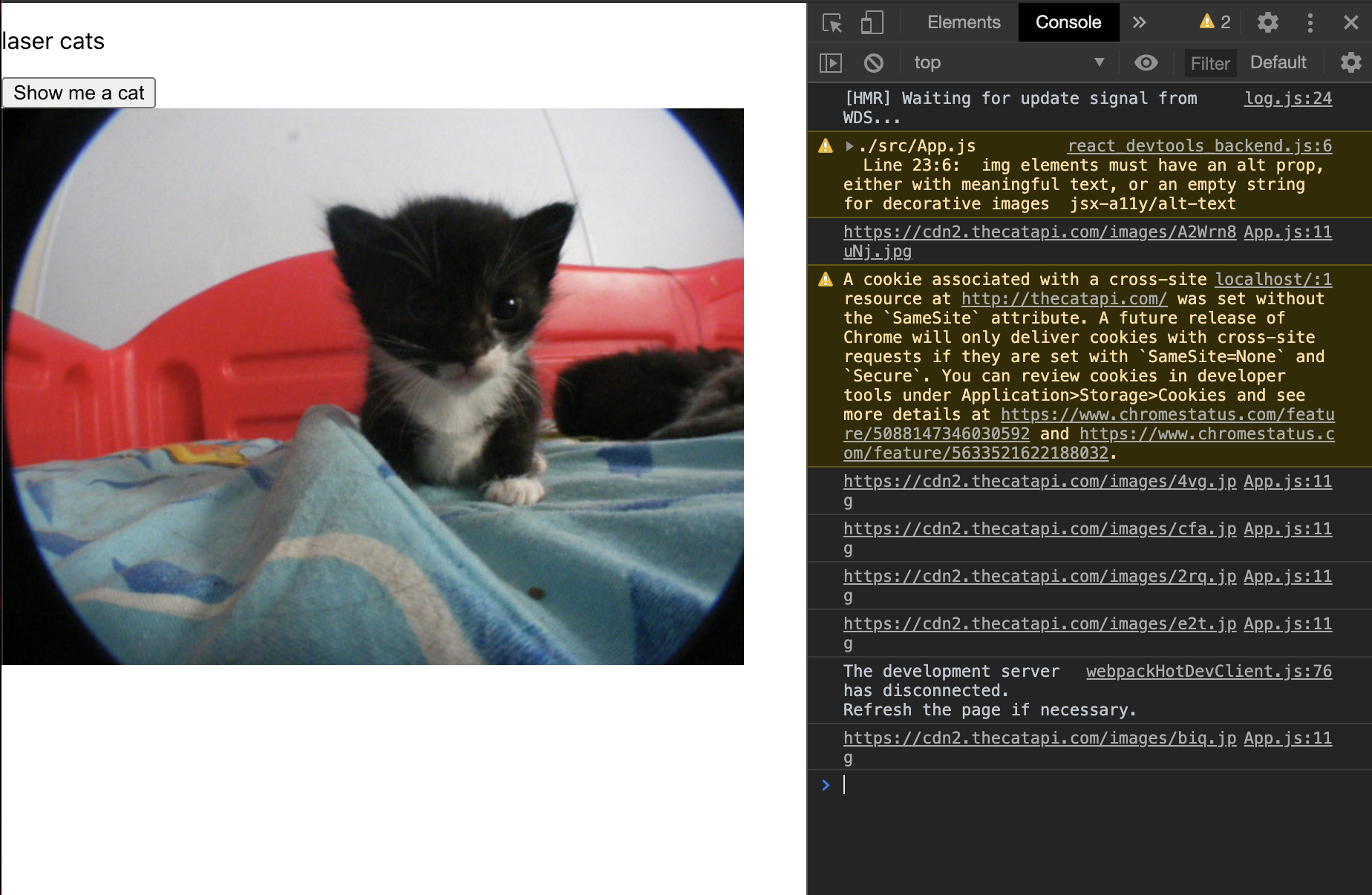
Task: Click the Filter button in the console toolbar
Action: (1209, 62)
